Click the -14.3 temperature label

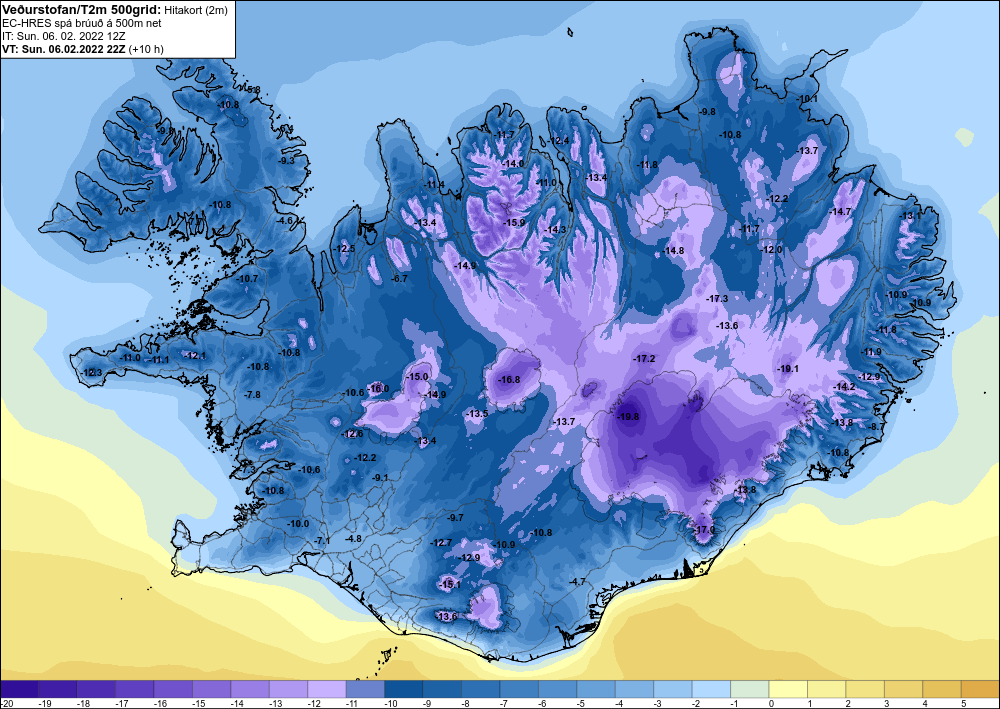click(x=555, y=230)
